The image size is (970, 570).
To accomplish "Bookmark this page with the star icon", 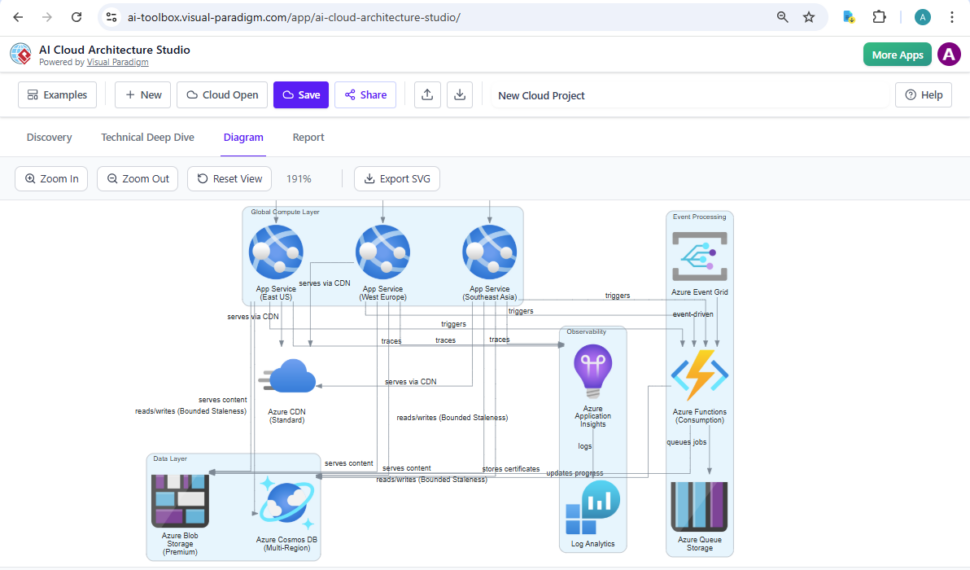I will click(x=809, y=17).
